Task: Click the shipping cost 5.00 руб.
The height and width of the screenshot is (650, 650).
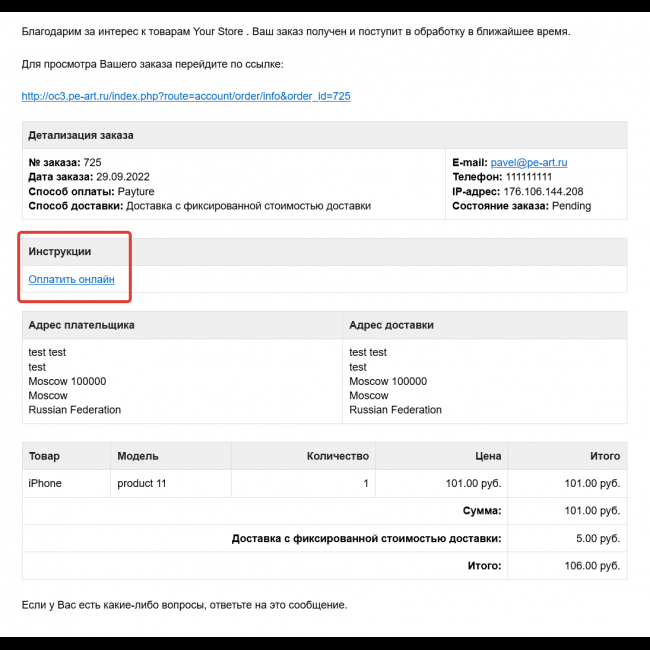Action: (597, 538)
